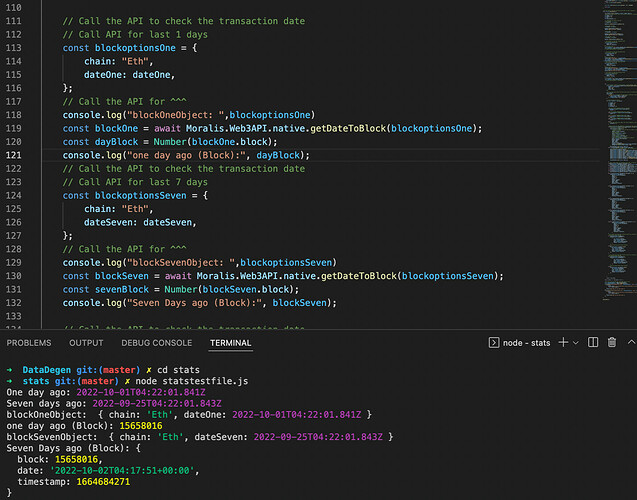Click the minimap on the right
The image size is (637, 500).
click(619, 150)
